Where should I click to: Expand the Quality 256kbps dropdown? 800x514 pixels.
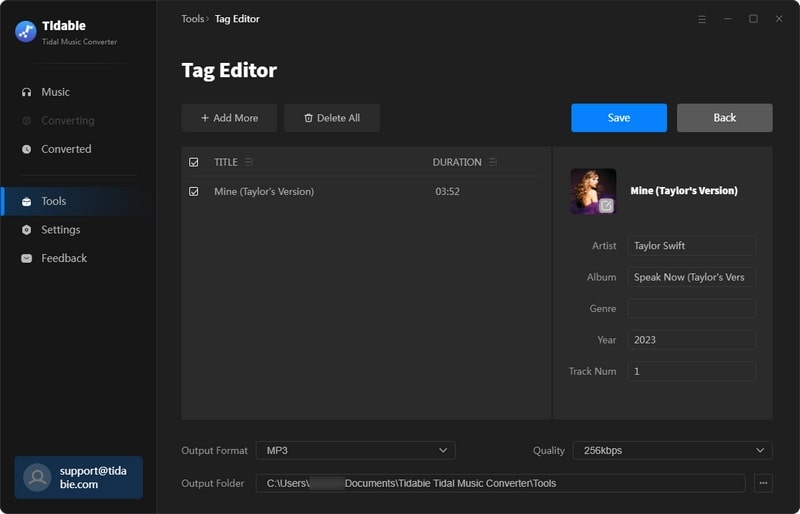point(672,450)
